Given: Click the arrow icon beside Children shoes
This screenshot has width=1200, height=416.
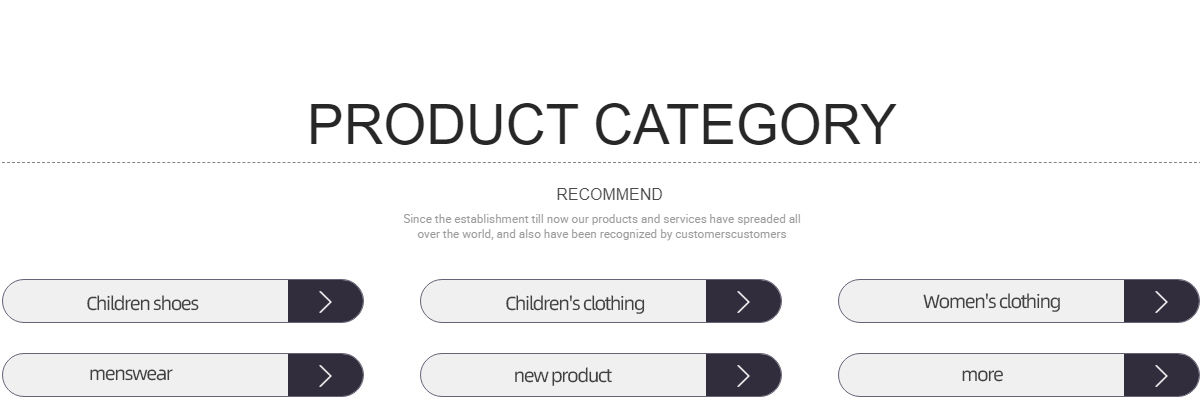Looking at the screenshot, I should (325, 302).
